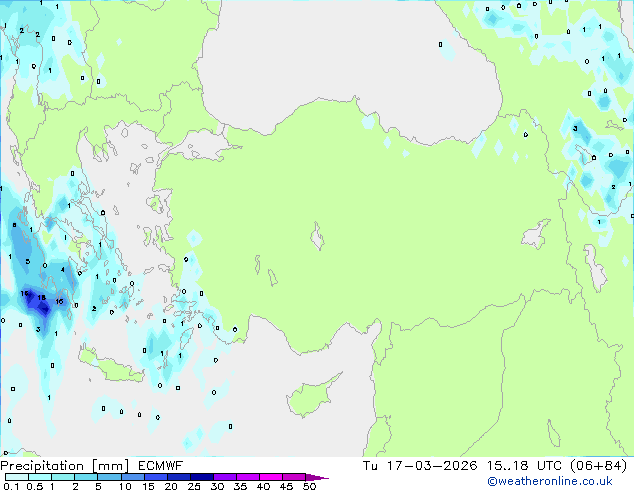
Task: Click the island of Crete on map
Action: pyautogui.click(x=111, y=366)
